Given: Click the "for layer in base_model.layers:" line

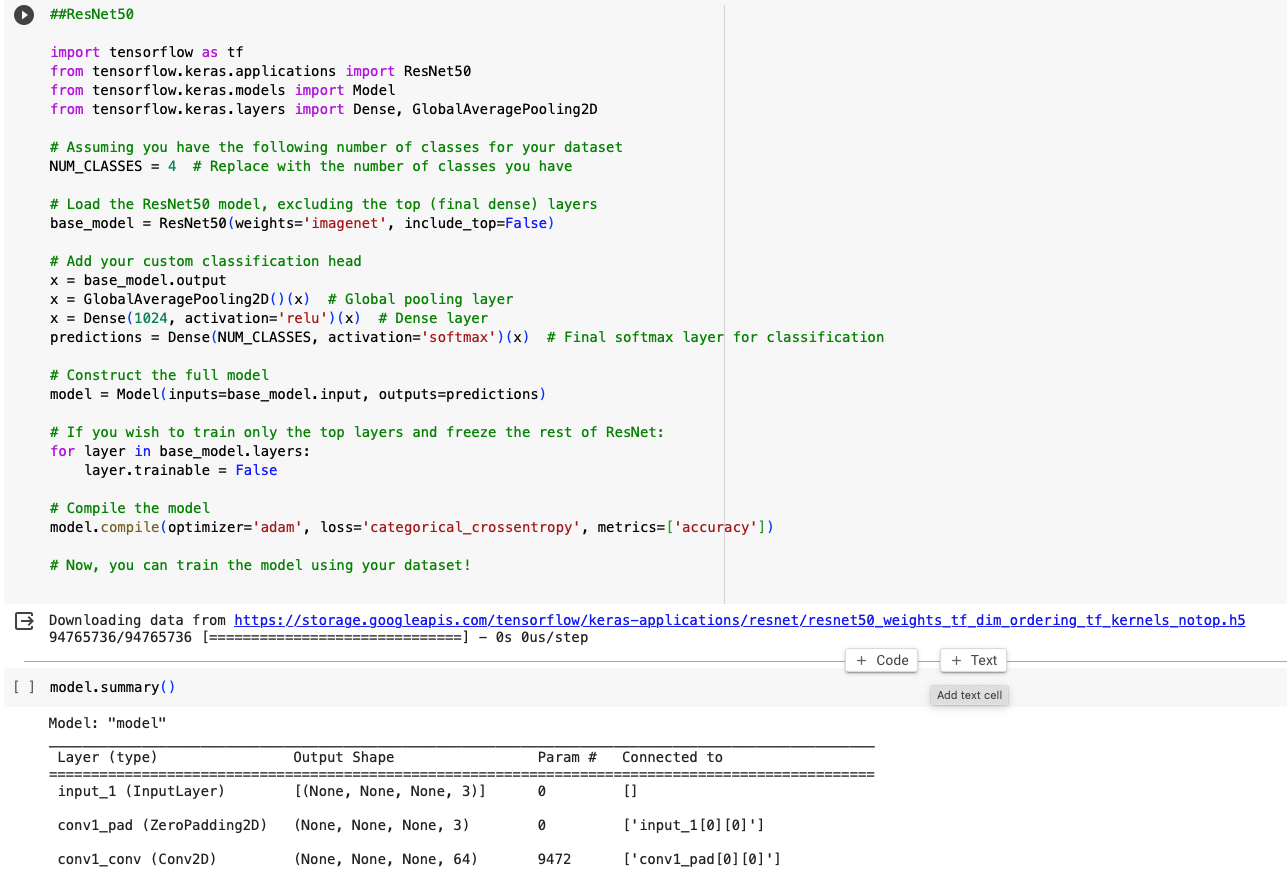Looking at the screenshot, I should [180, 451].
